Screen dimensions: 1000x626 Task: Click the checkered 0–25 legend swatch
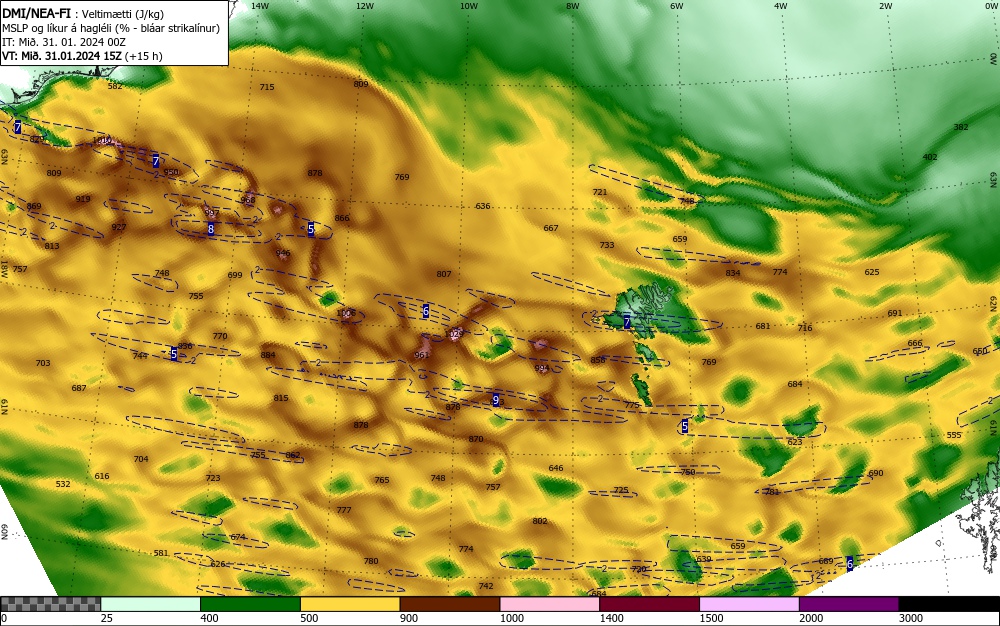pyautogui.click(x=50, y=604)
